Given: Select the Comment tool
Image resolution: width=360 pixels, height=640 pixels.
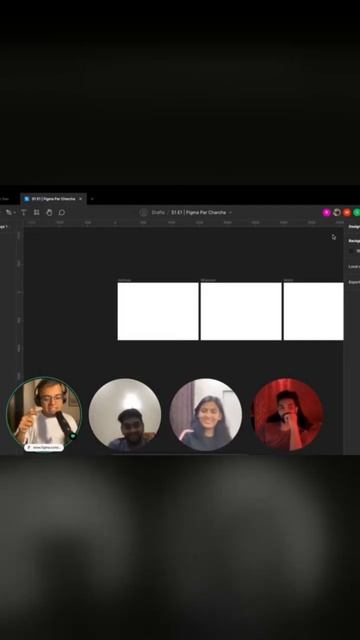Looking at the screenshot, I should 62,212.
